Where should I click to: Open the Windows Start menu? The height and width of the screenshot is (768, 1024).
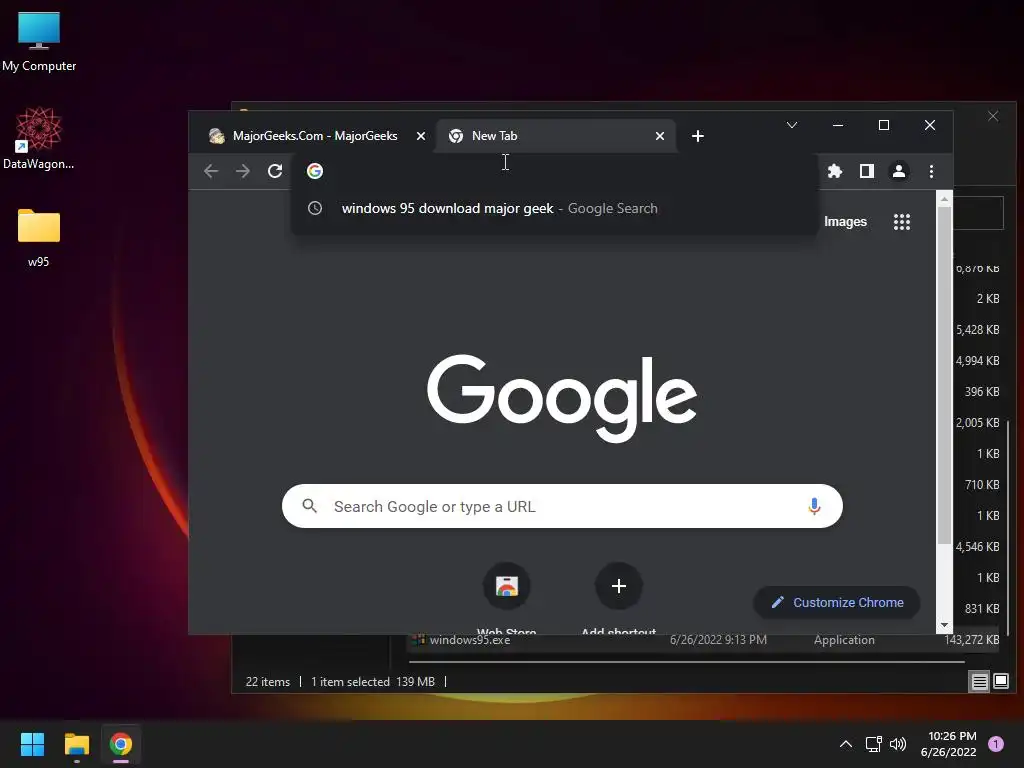click(x=32, y=744)
